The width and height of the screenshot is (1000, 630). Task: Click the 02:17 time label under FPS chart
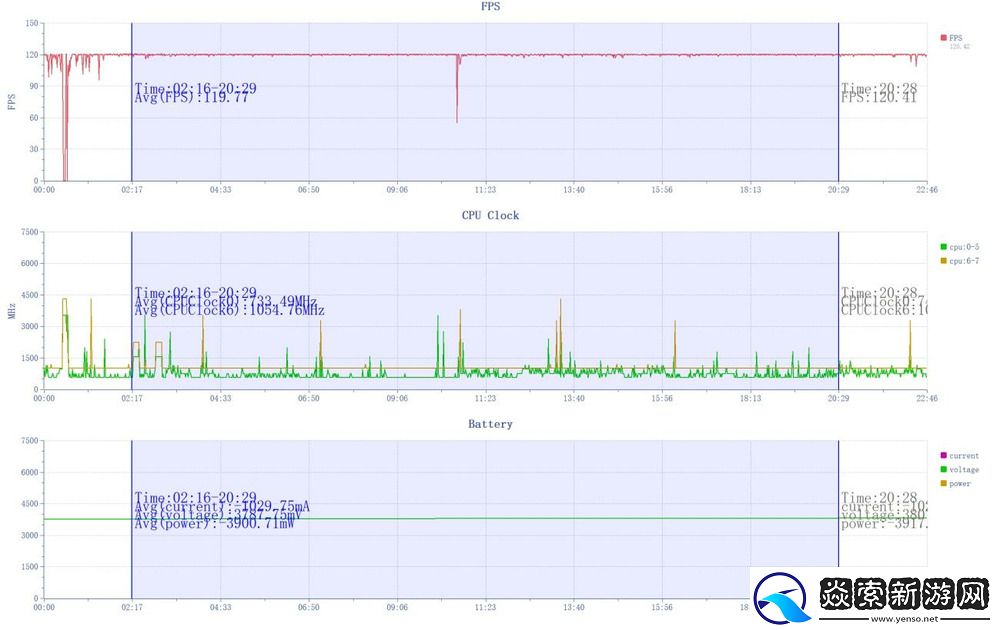pos(132,189)
